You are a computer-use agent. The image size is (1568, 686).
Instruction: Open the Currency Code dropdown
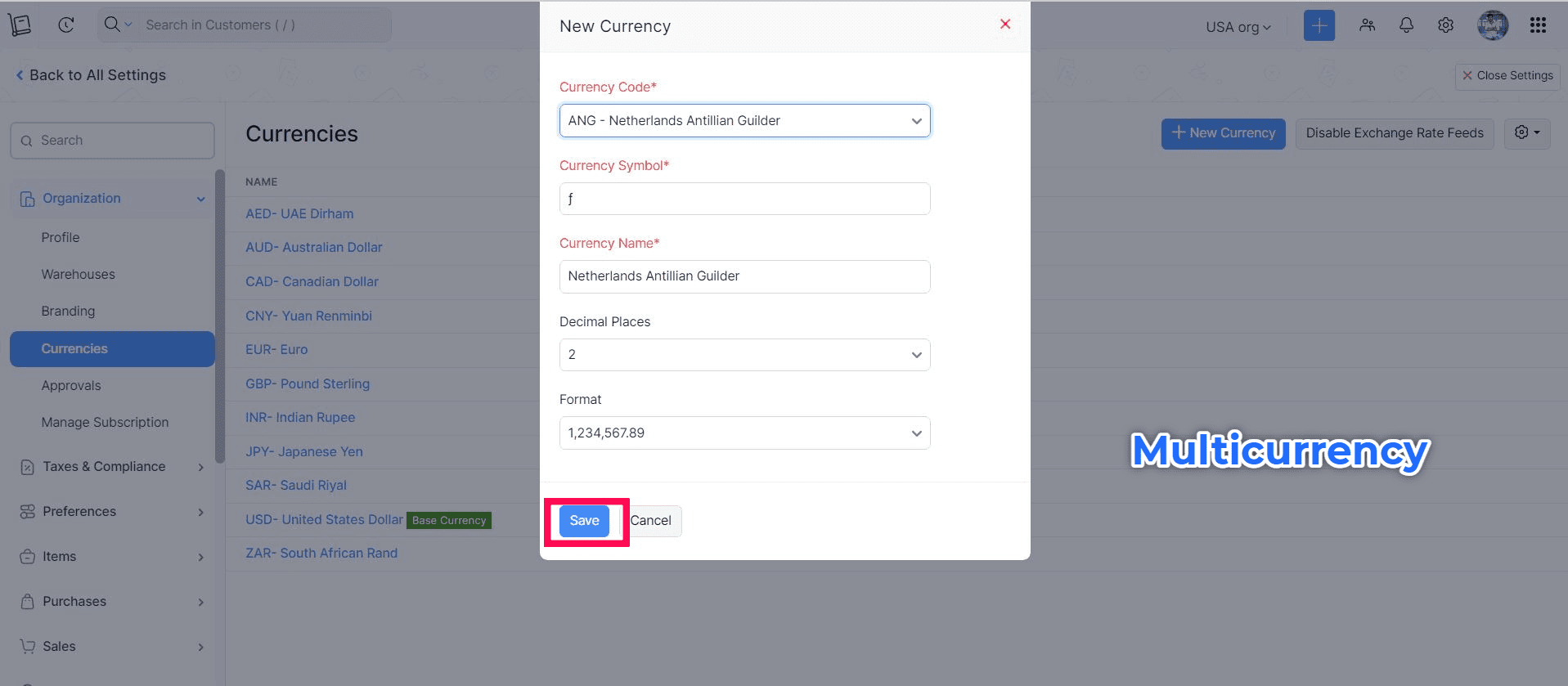[x=744, y=121]
